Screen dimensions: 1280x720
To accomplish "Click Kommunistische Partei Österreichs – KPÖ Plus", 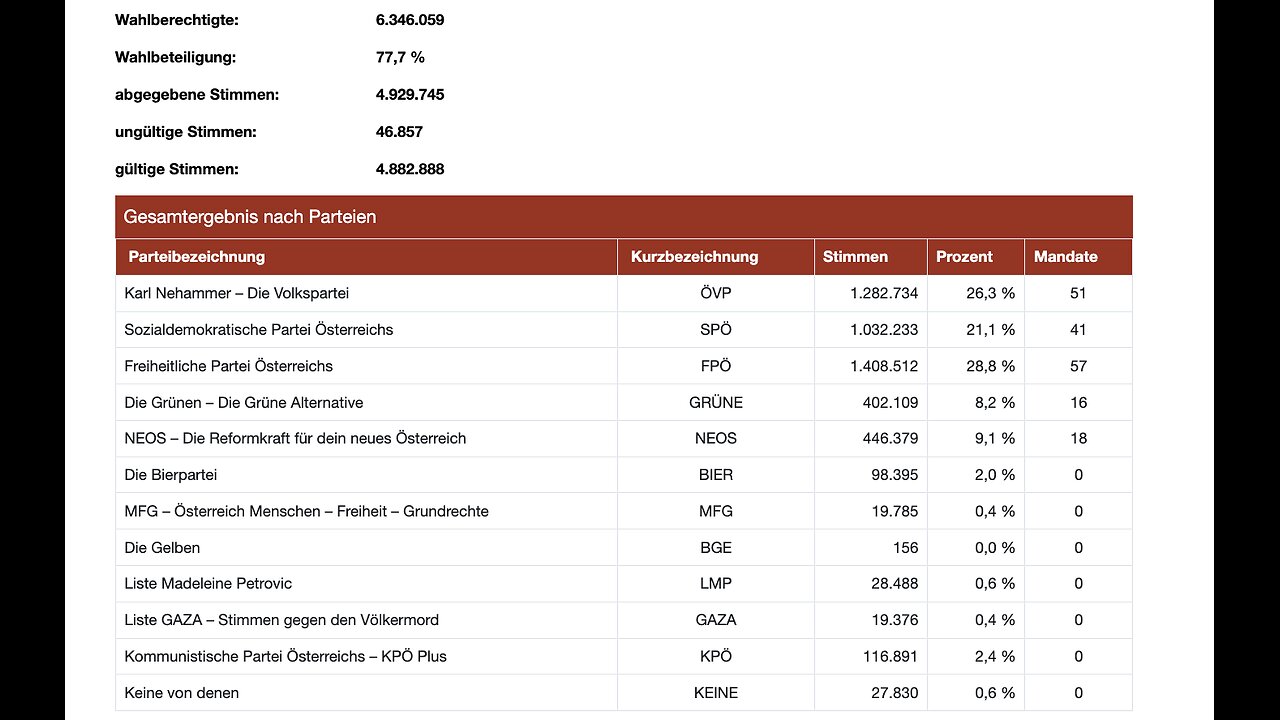I will (286, 656).
